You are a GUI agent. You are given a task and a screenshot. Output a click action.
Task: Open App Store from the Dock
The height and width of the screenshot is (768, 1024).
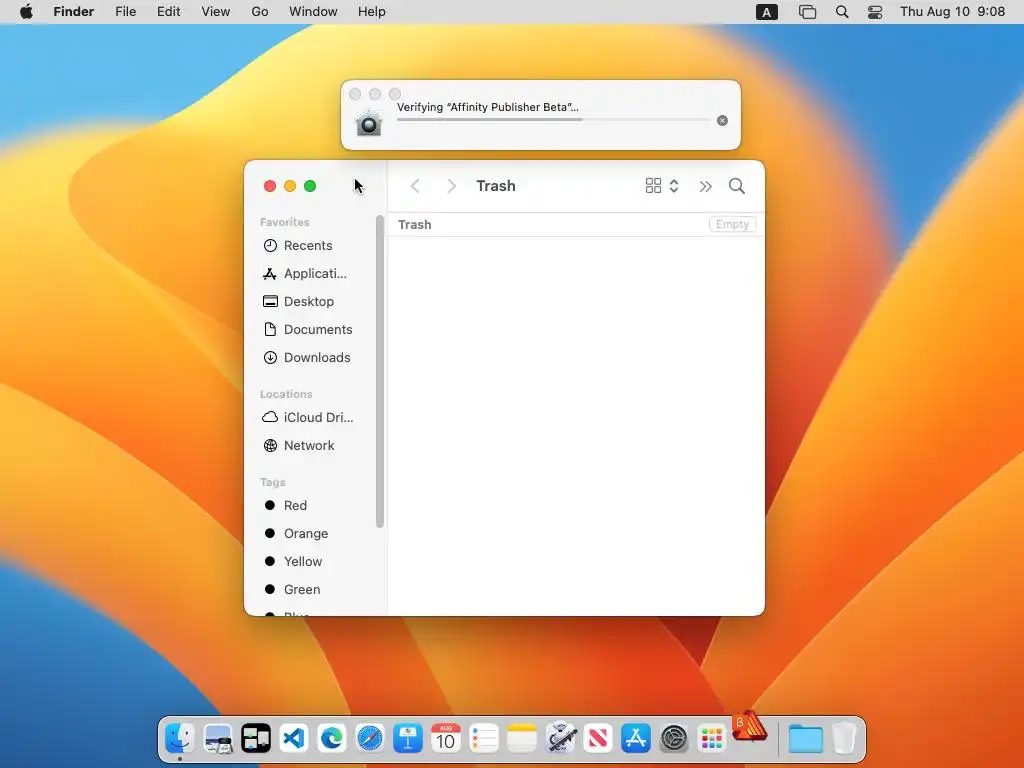pyautogui.click(x=636, y=739)
